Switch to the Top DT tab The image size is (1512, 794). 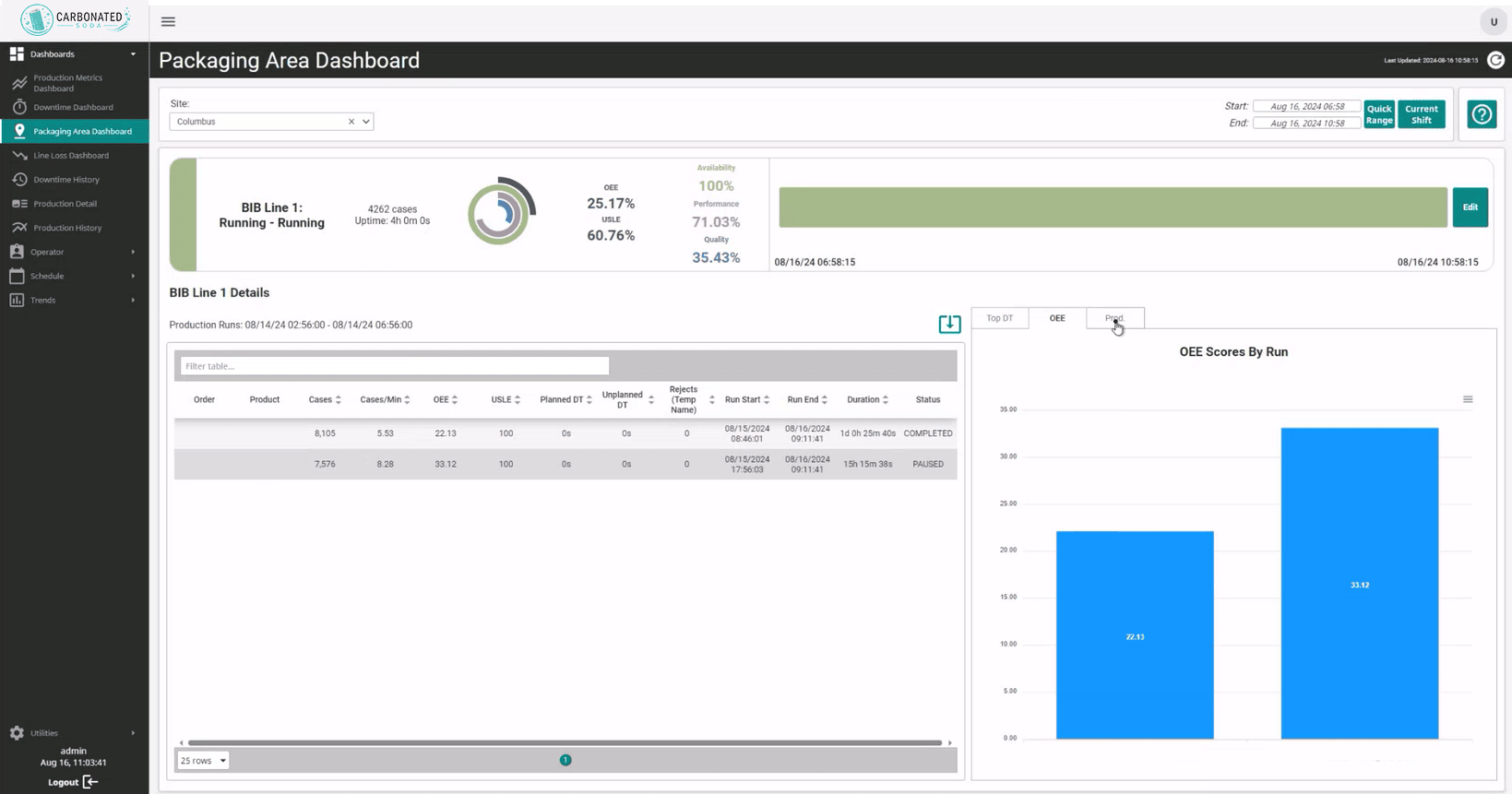click(1000, 318)
